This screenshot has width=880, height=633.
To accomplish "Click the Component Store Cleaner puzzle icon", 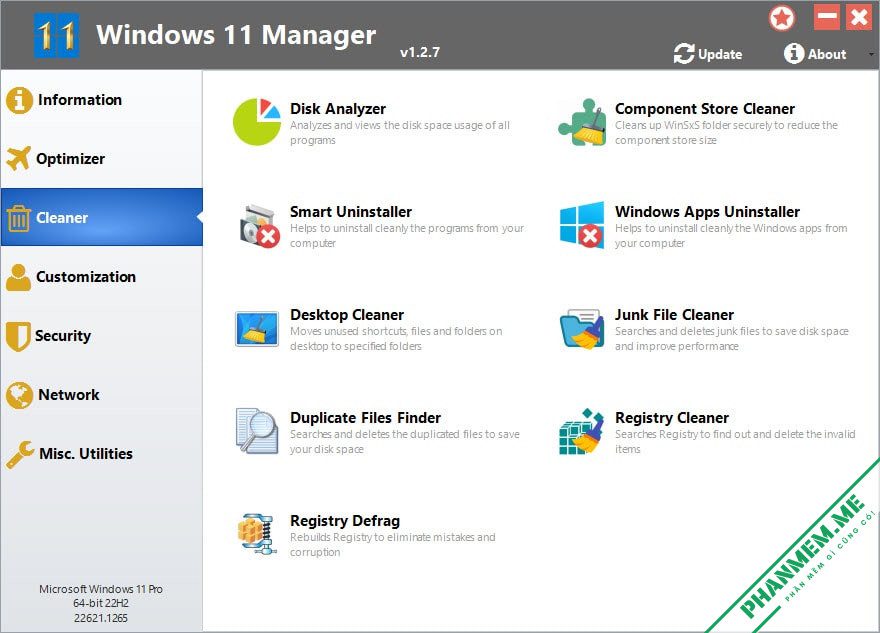I will pos(582,122).
